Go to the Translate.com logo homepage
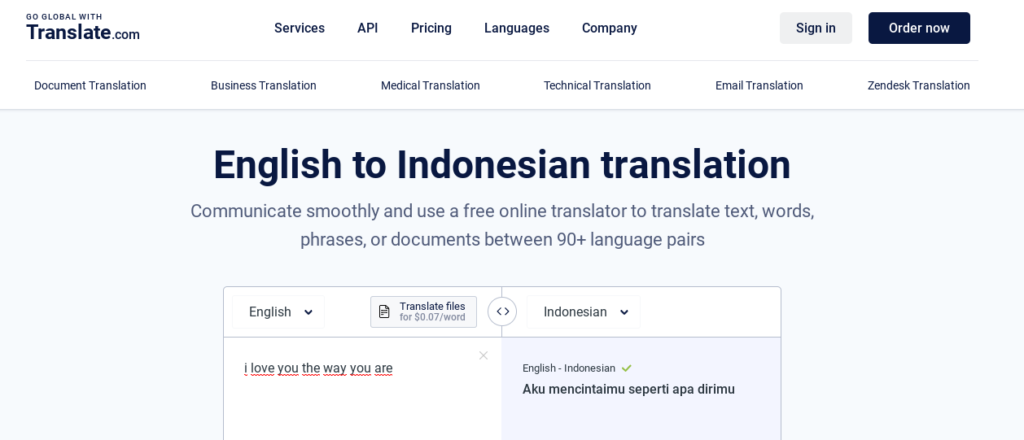The width and height of the screenshot is (1024, 440). point(83,28)
